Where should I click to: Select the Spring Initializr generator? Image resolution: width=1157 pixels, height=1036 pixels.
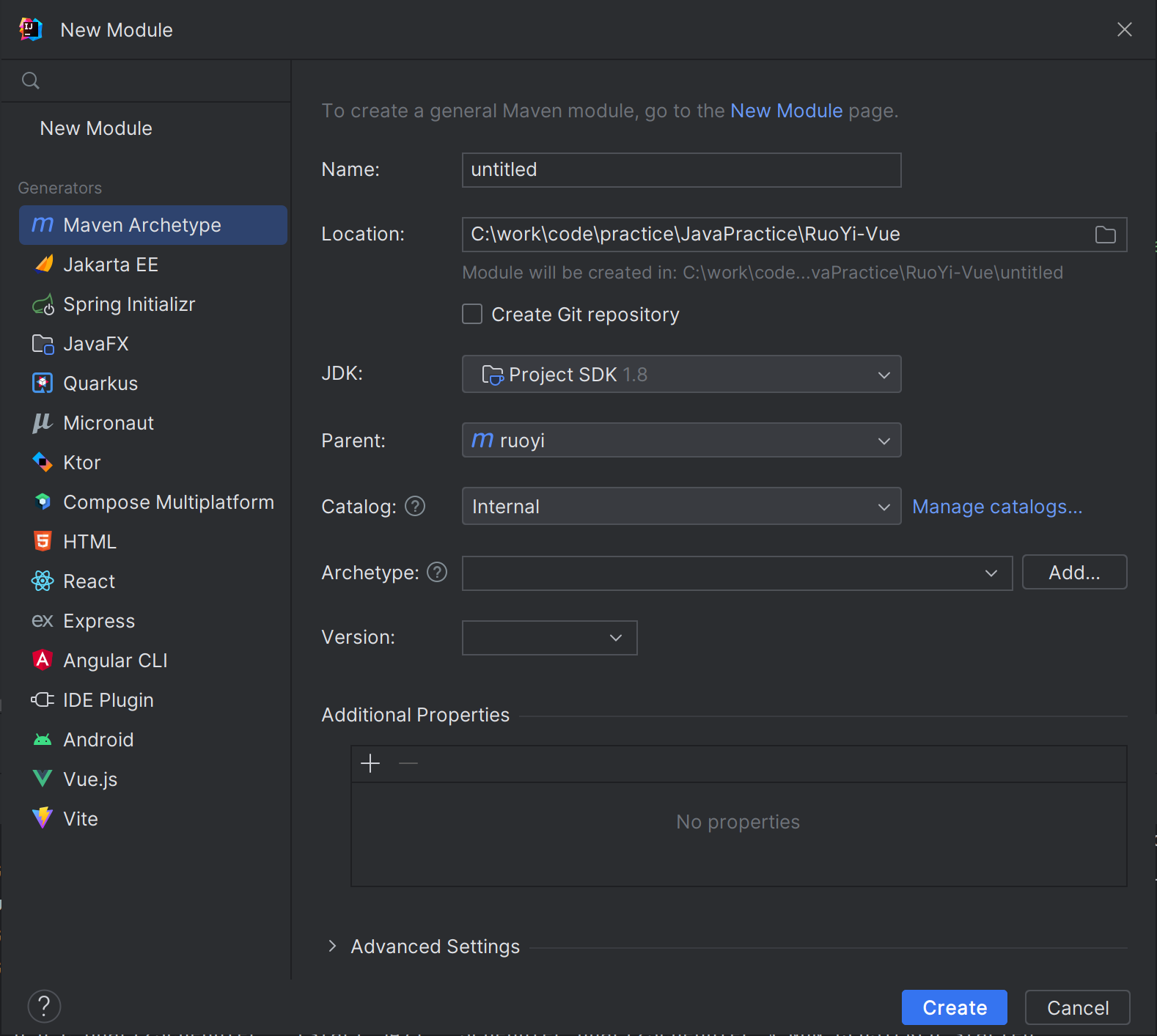coord(129,304)
